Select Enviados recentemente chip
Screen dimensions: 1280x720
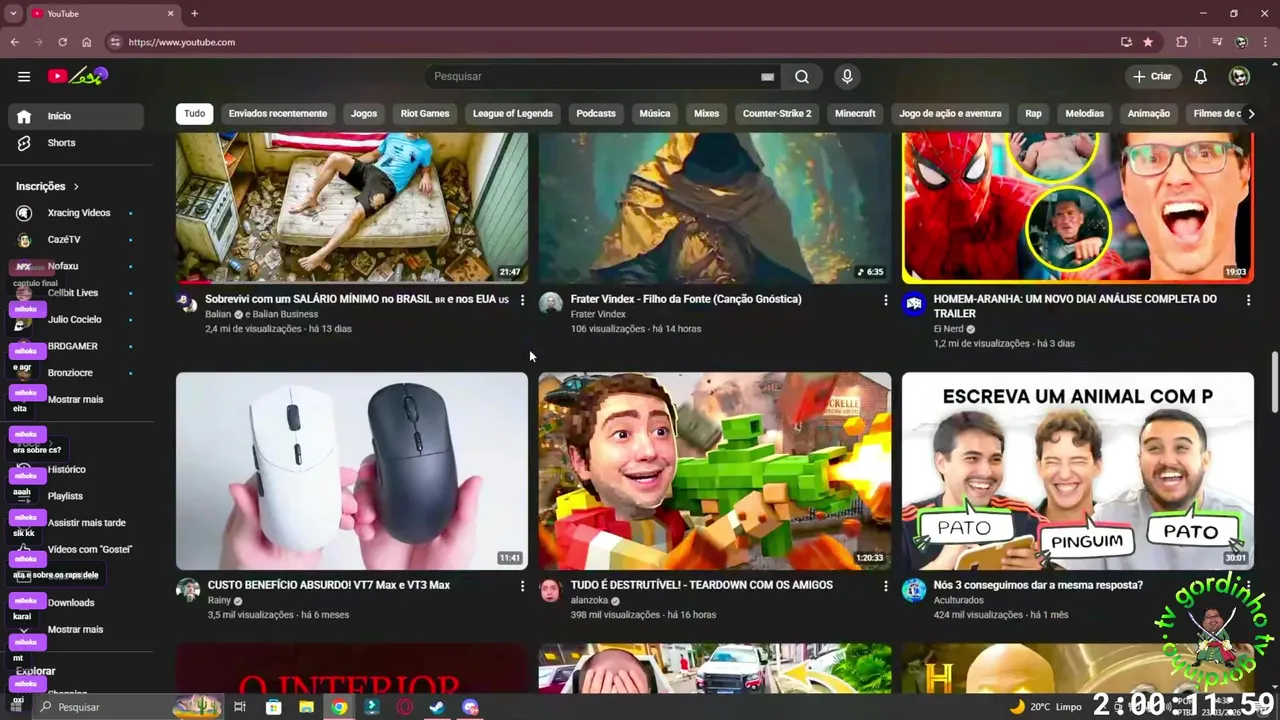point(278,113)
